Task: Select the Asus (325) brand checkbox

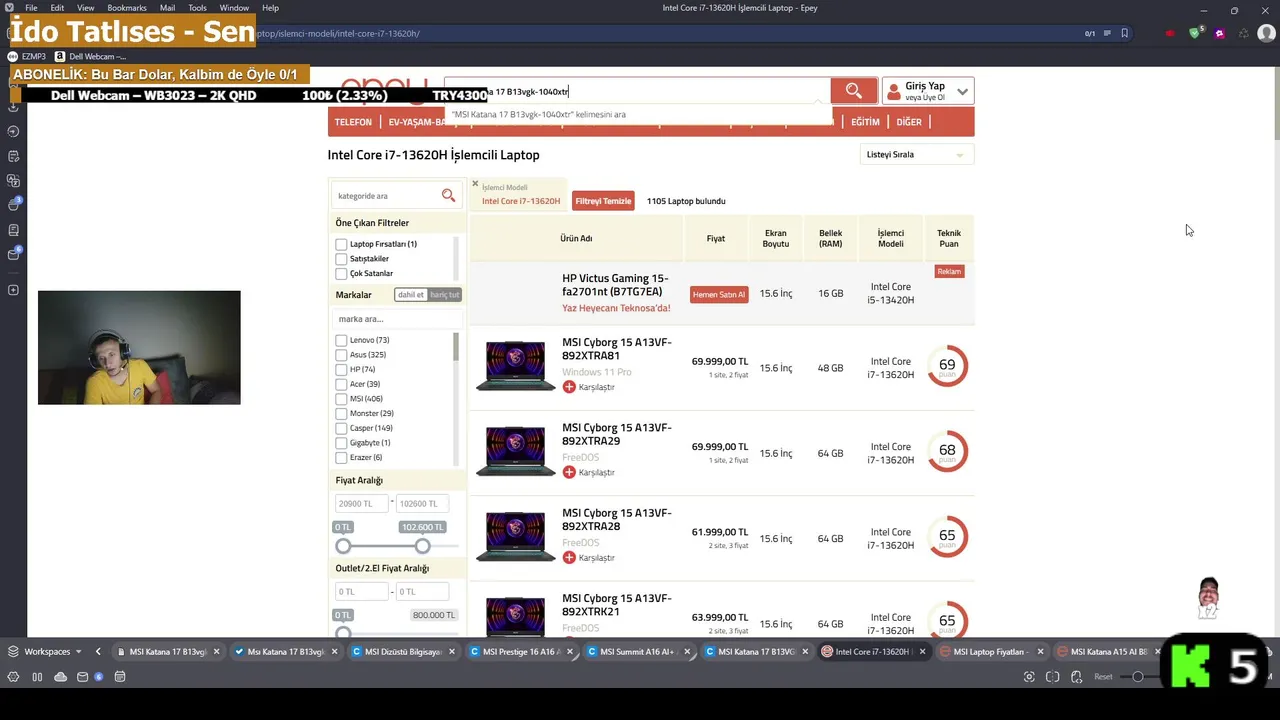Action: click(x=341, y=355)
